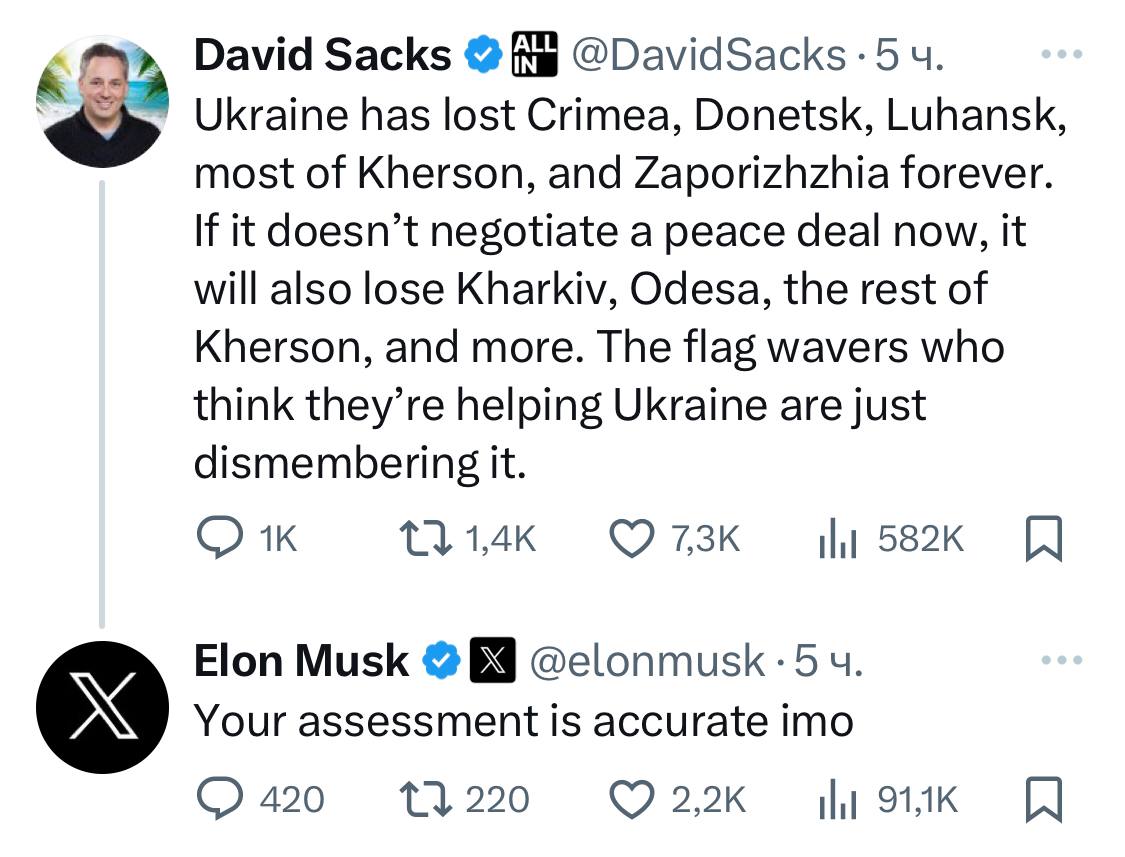Click the Elon Musk display name
The width and height of the screenshot is (1125, 857).
[301, 661]
